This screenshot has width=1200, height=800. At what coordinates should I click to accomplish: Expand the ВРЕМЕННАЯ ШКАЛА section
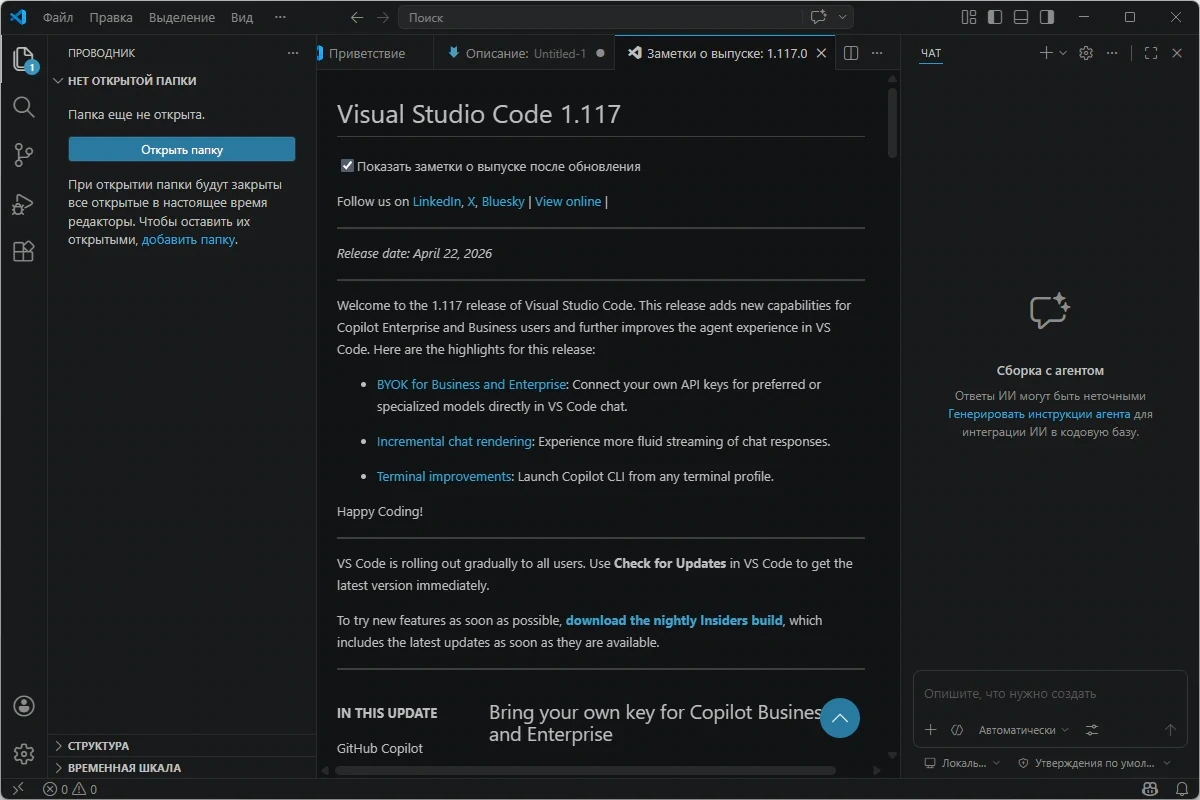[182, 768]
